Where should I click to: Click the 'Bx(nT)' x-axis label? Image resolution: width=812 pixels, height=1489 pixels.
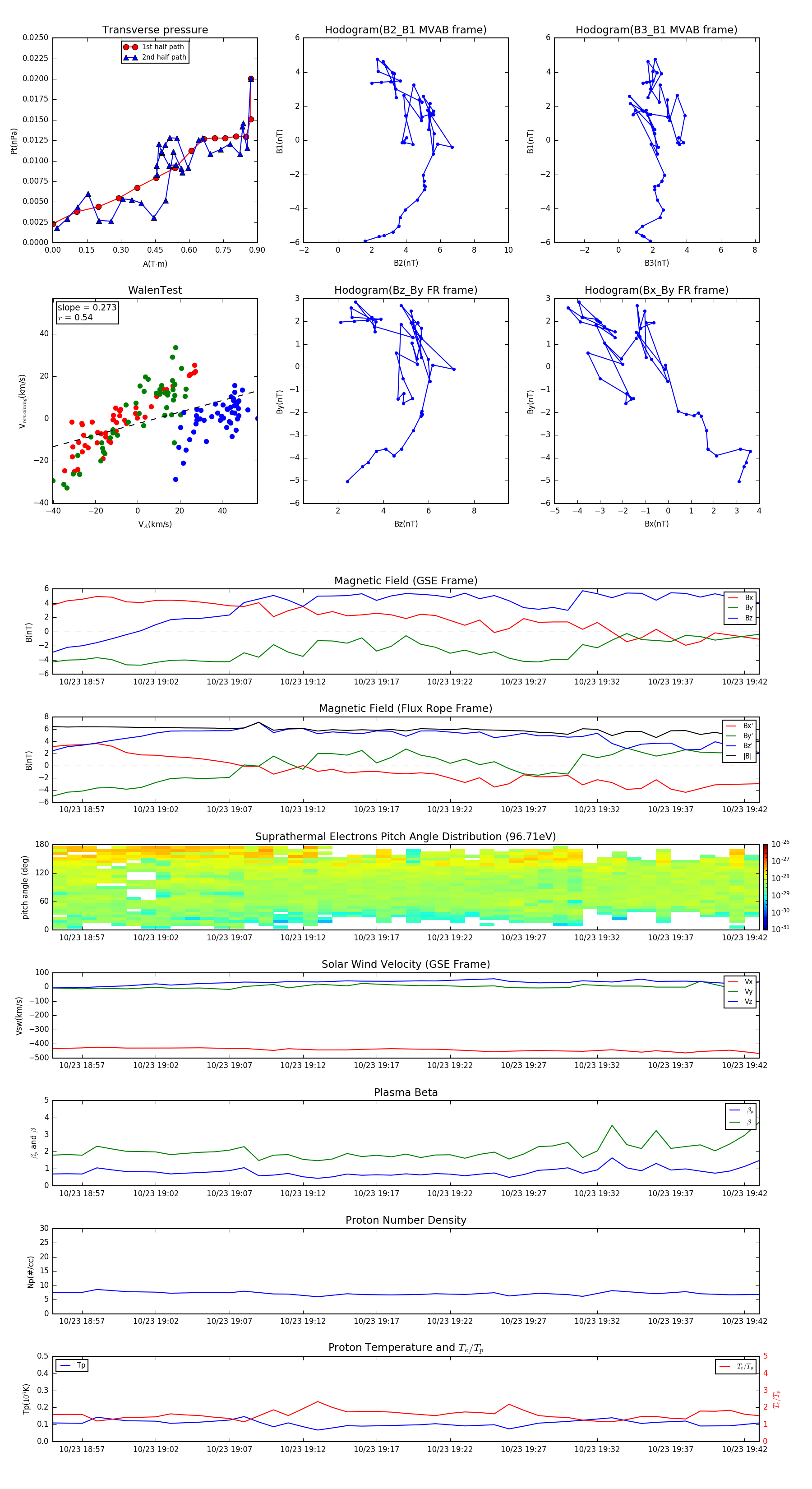tap(656, 524)
